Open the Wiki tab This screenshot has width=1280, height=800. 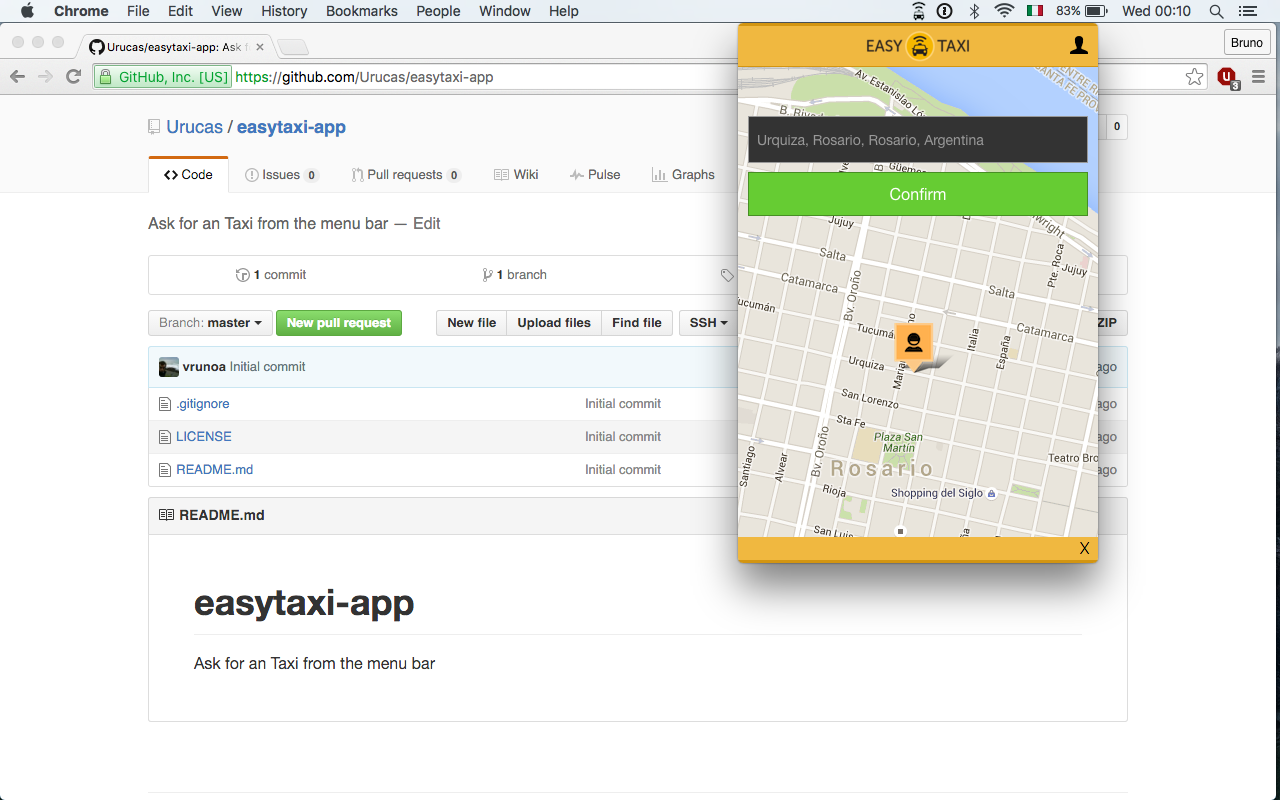coord(516,175)
